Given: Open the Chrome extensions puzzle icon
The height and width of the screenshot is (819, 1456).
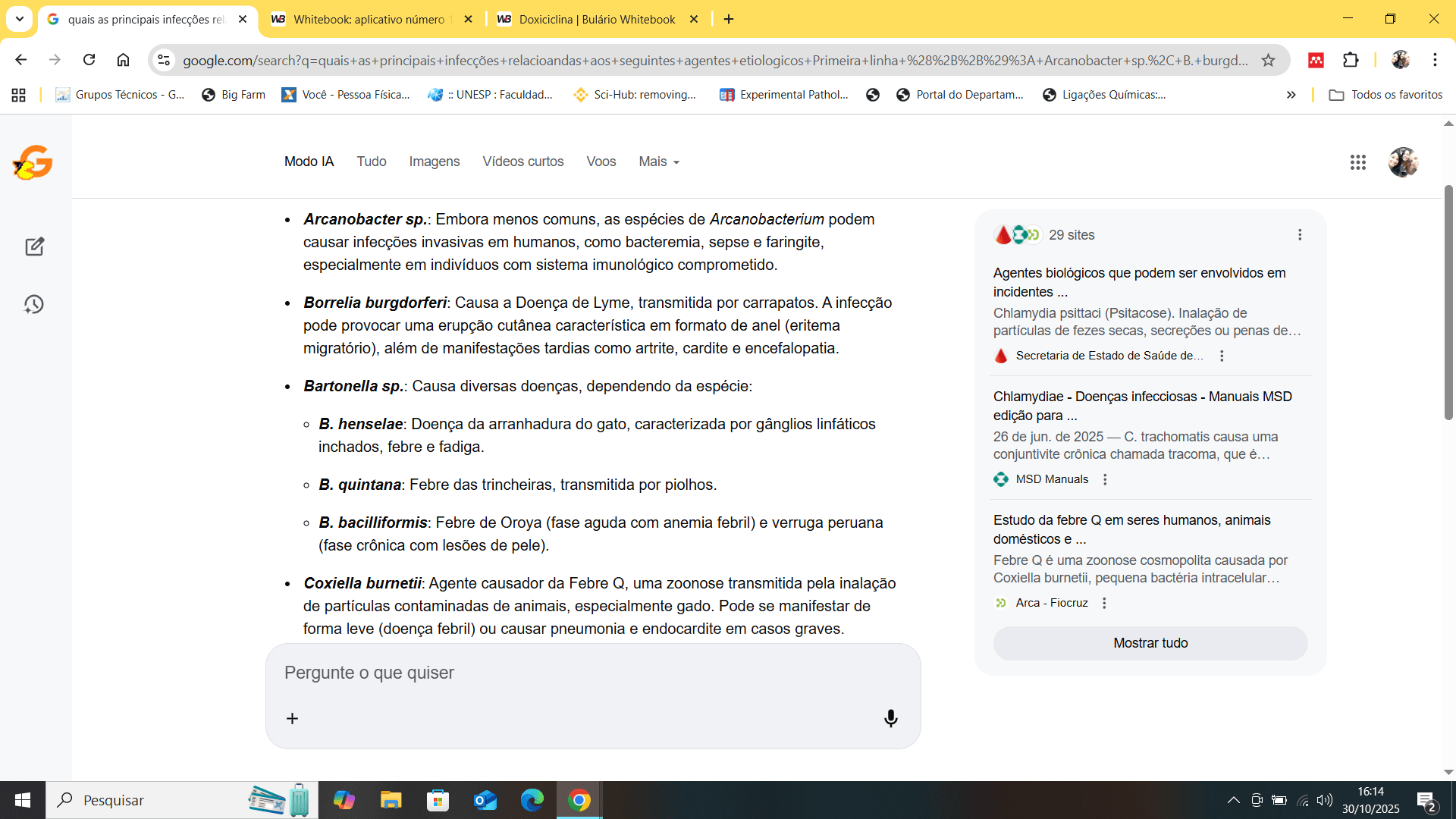Looking at the screenshot, I should pyautogui.click(x=1351, y=60).
